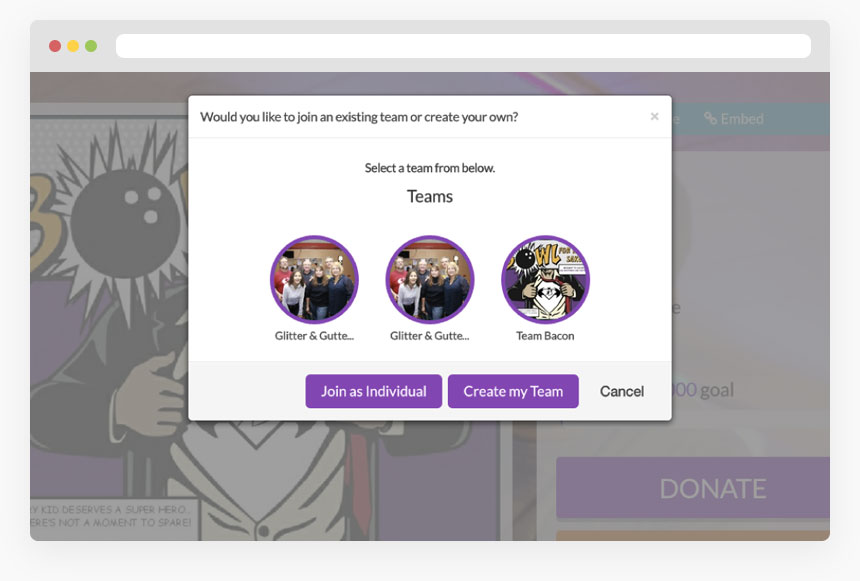
Task: Click the goal amount text in background
Action: coord(703,390)
